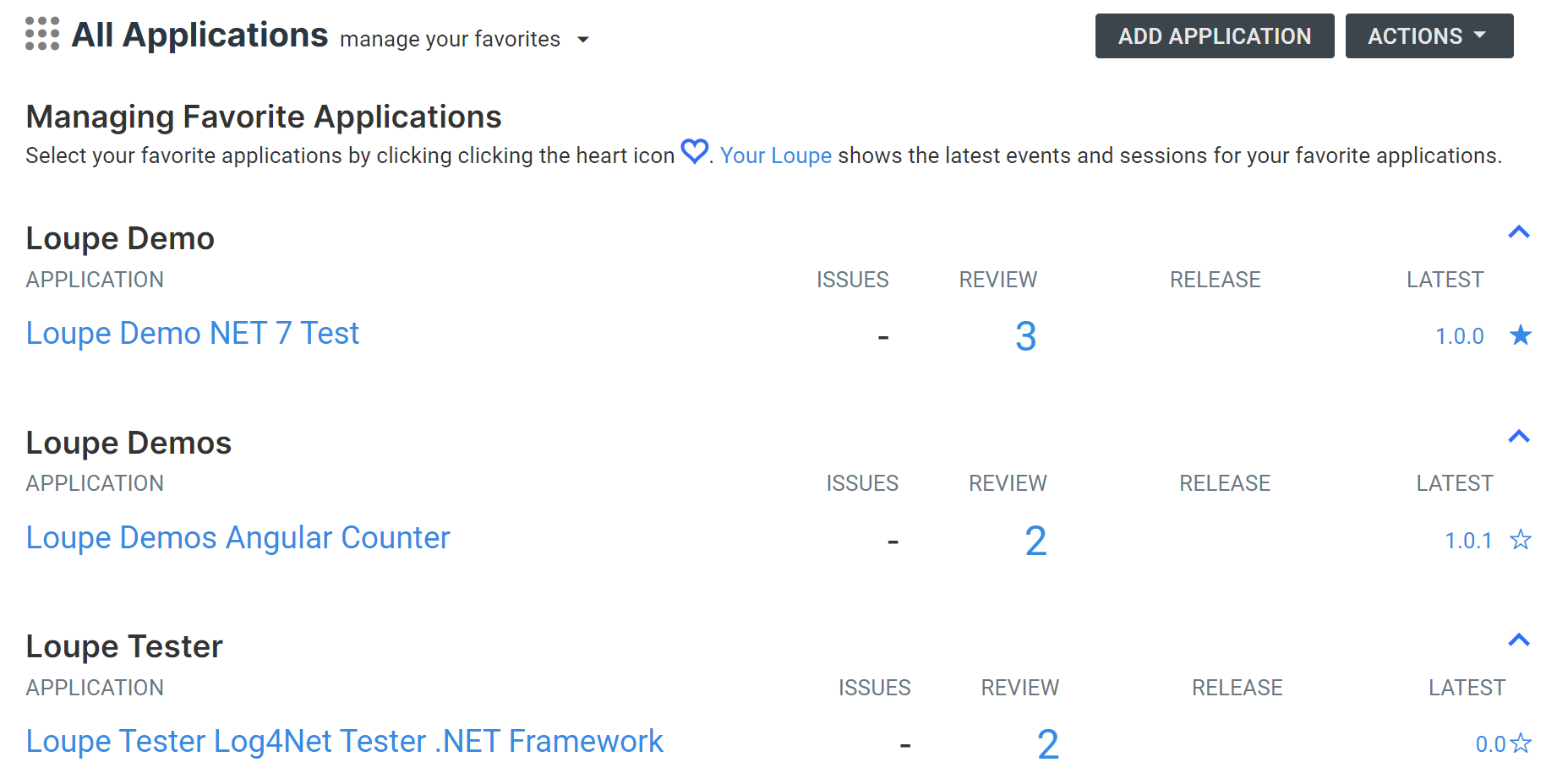Click review count 3 for Loupe Demo
1557x784 pixels.
point(1025,336)
